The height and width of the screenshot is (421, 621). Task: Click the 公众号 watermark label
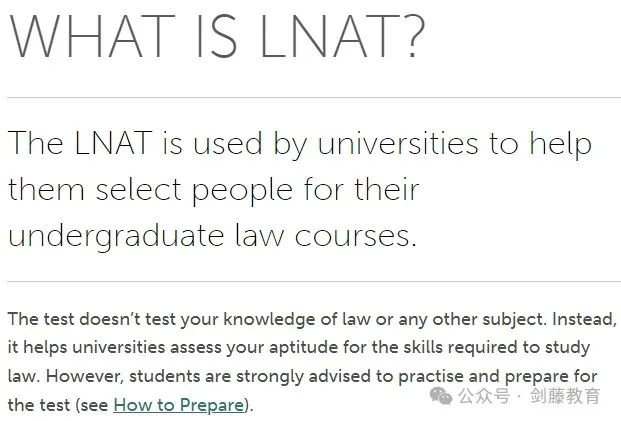[484, 396]
